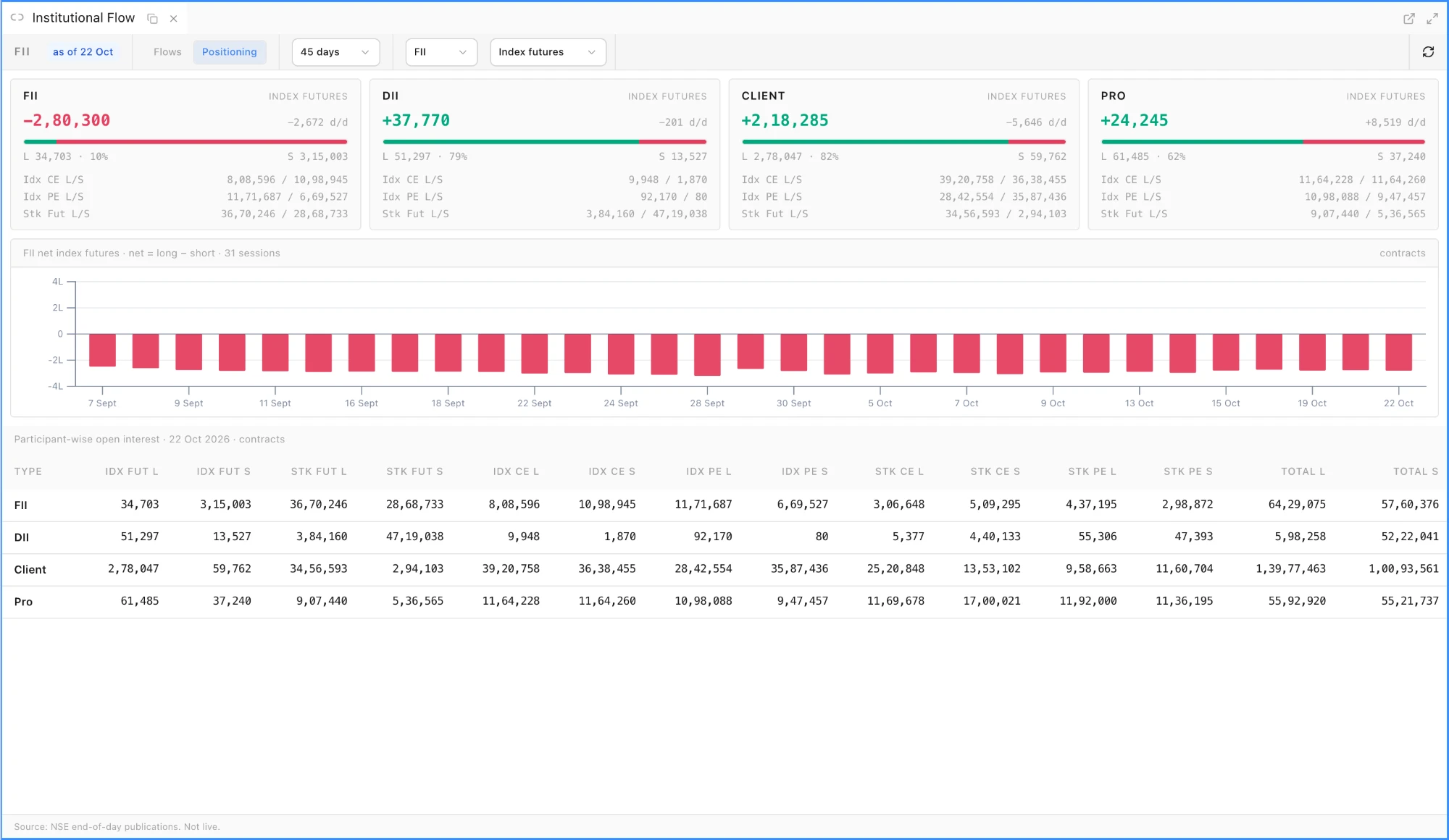
Task: Select the DII index futures card
Action: [x=545, y=154]
